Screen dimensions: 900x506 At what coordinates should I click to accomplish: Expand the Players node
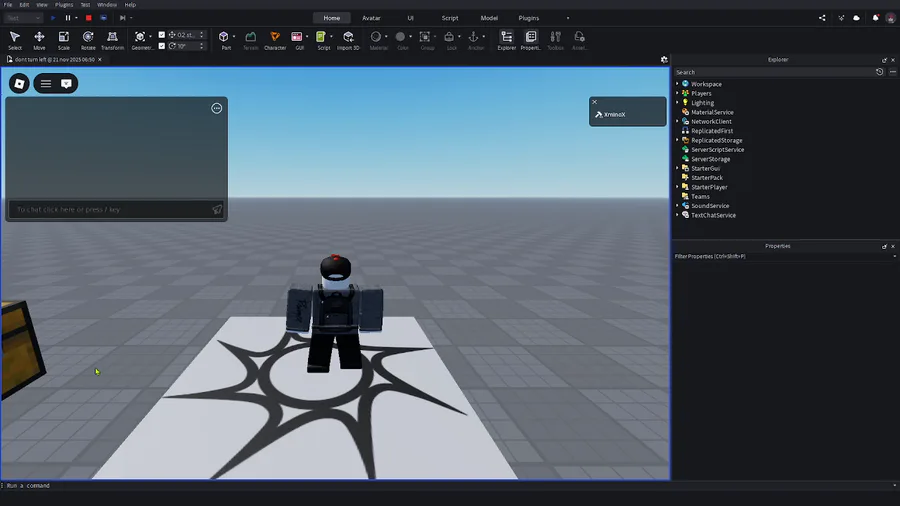(x=677, y=93)
